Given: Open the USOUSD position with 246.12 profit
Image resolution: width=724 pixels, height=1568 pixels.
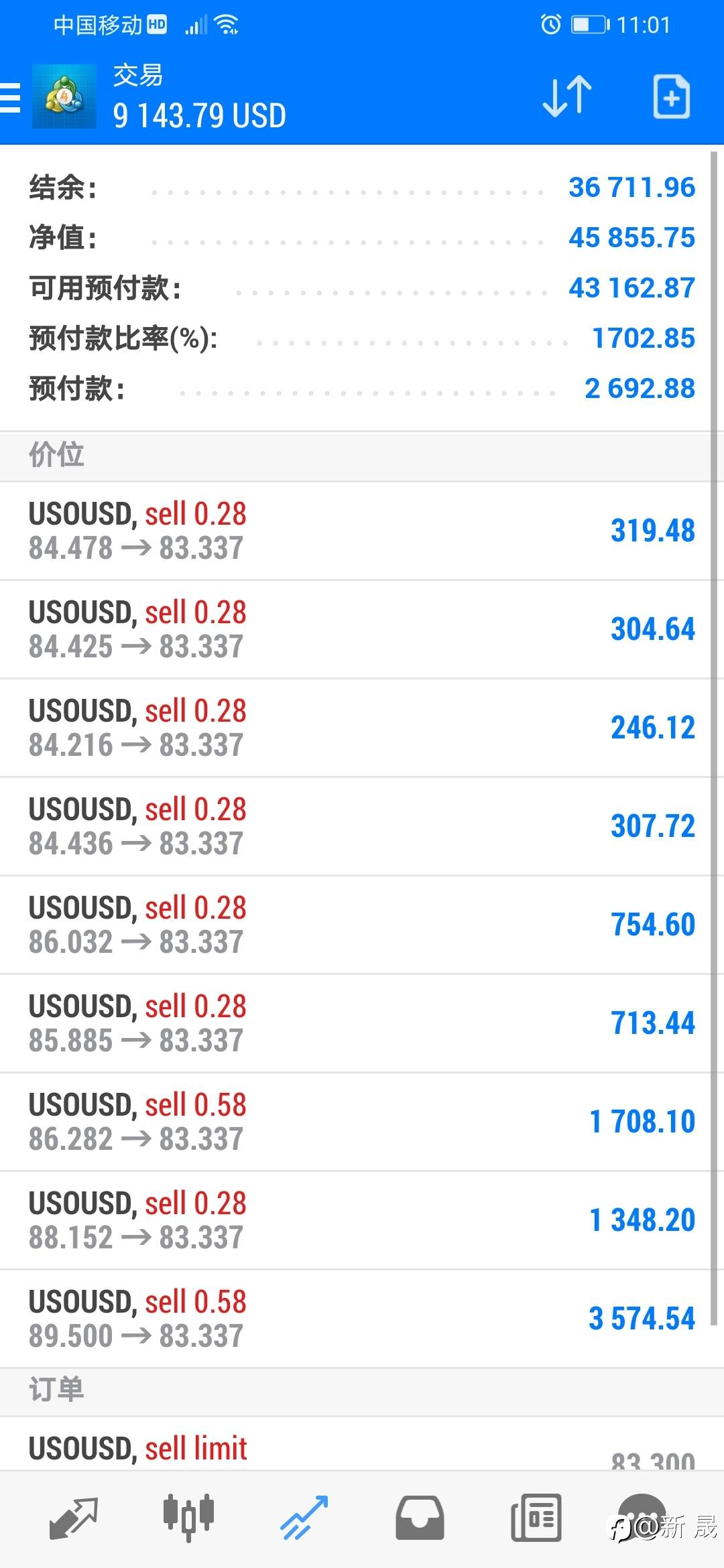Looking at the screenshot, I should point(355,728).
